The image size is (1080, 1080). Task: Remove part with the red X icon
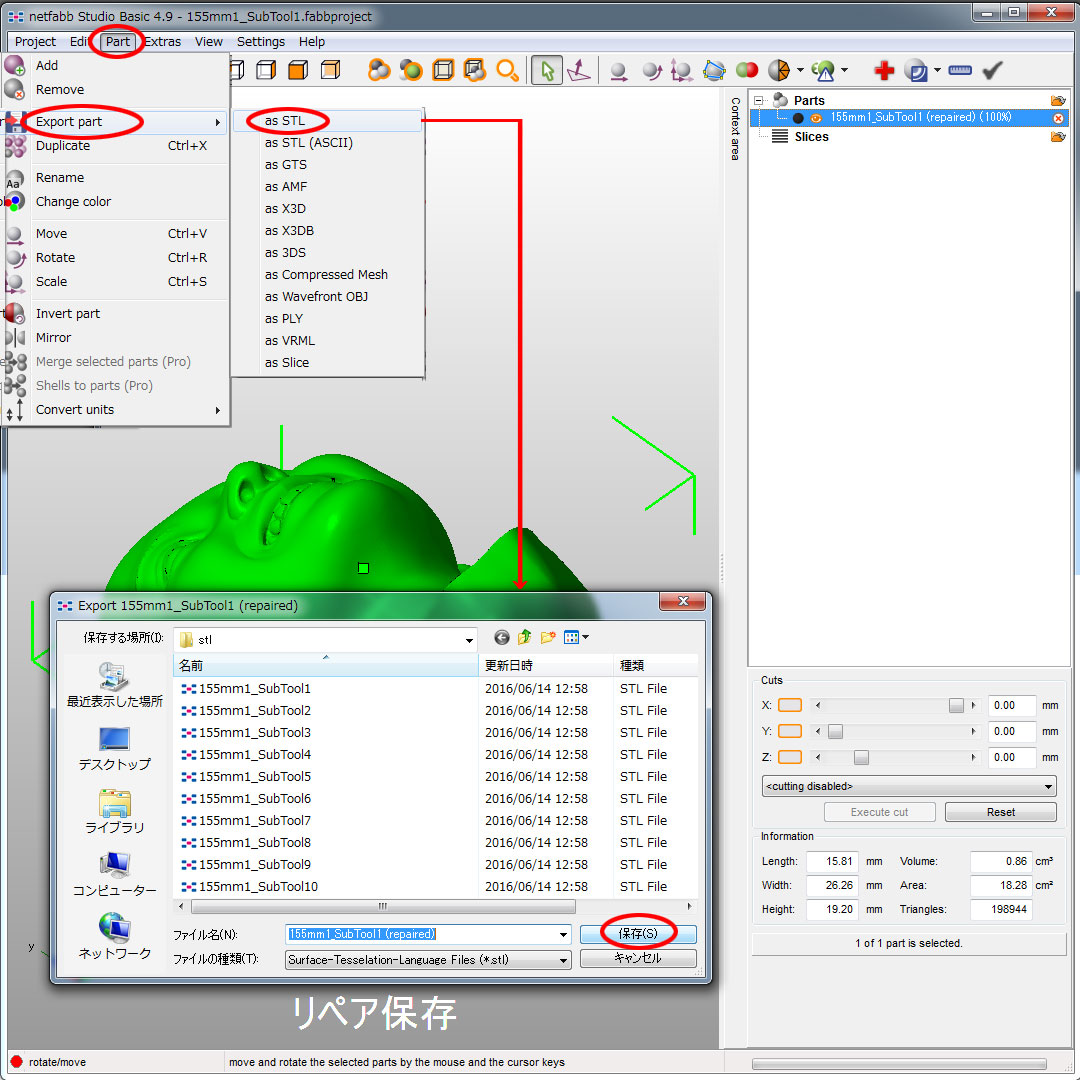(1059, 118)
